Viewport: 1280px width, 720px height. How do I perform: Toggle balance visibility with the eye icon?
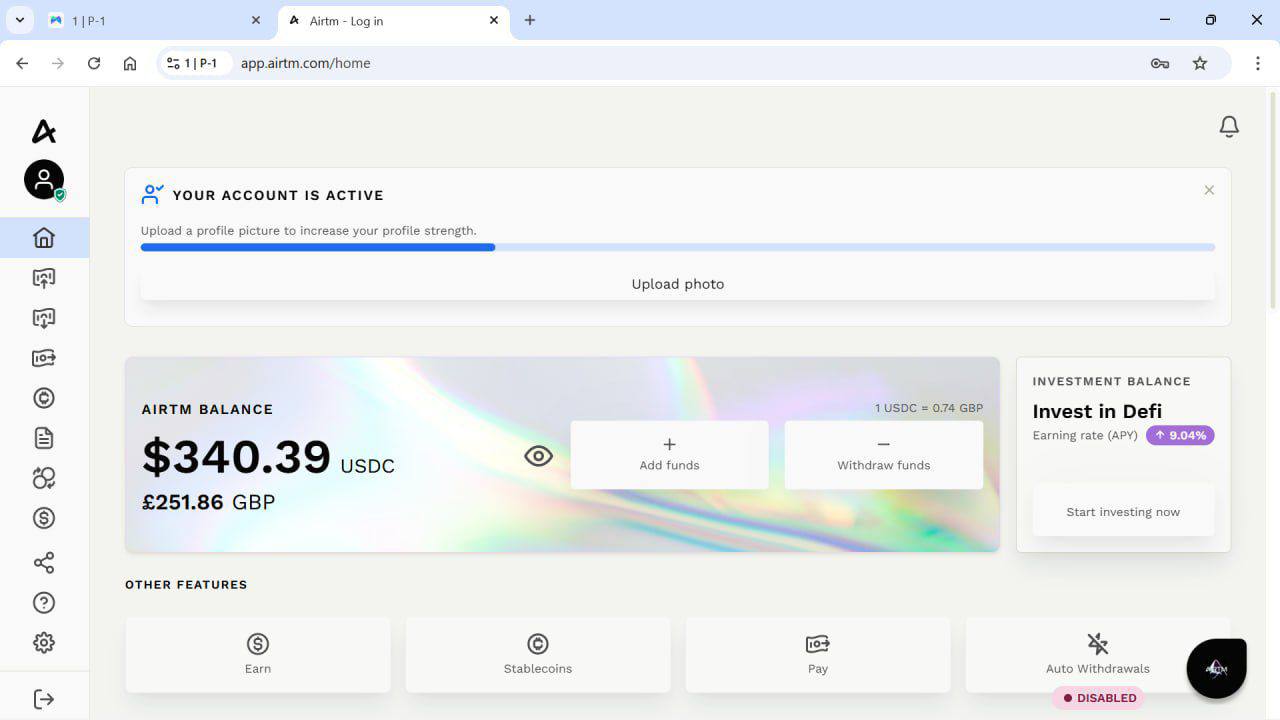[x=538, y=456]
